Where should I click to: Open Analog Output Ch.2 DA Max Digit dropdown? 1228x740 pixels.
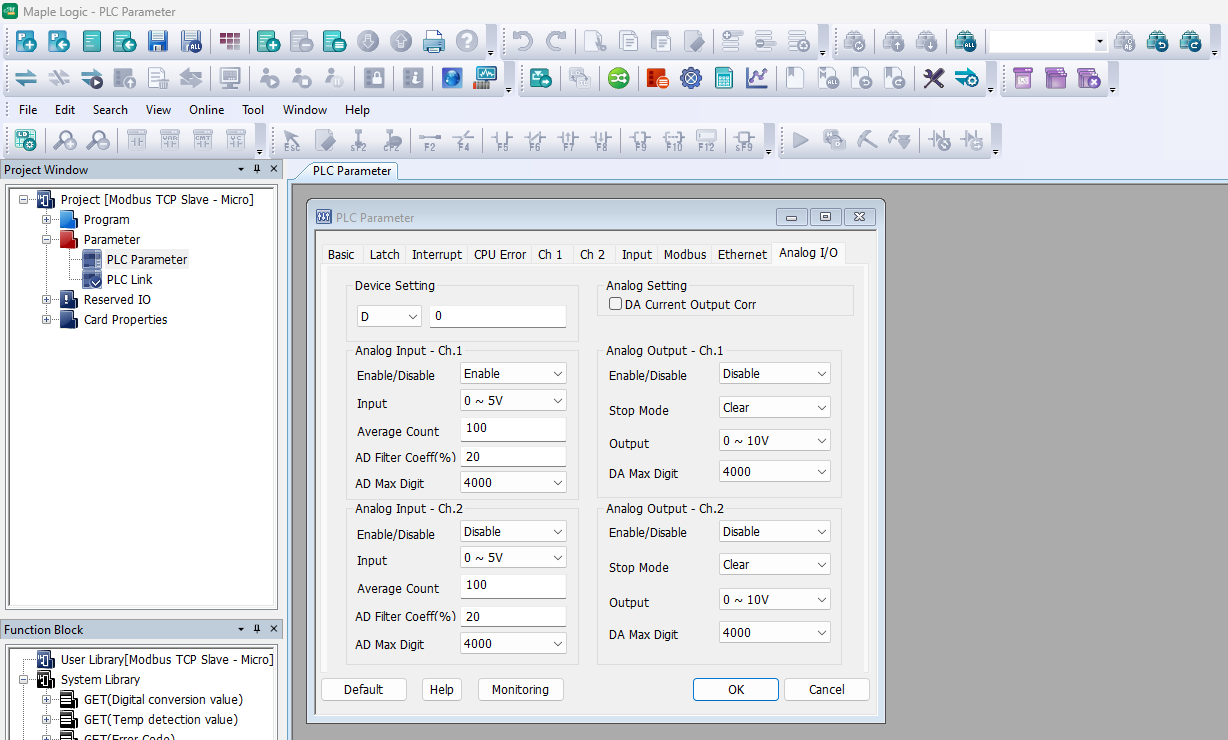click(774, 632)
